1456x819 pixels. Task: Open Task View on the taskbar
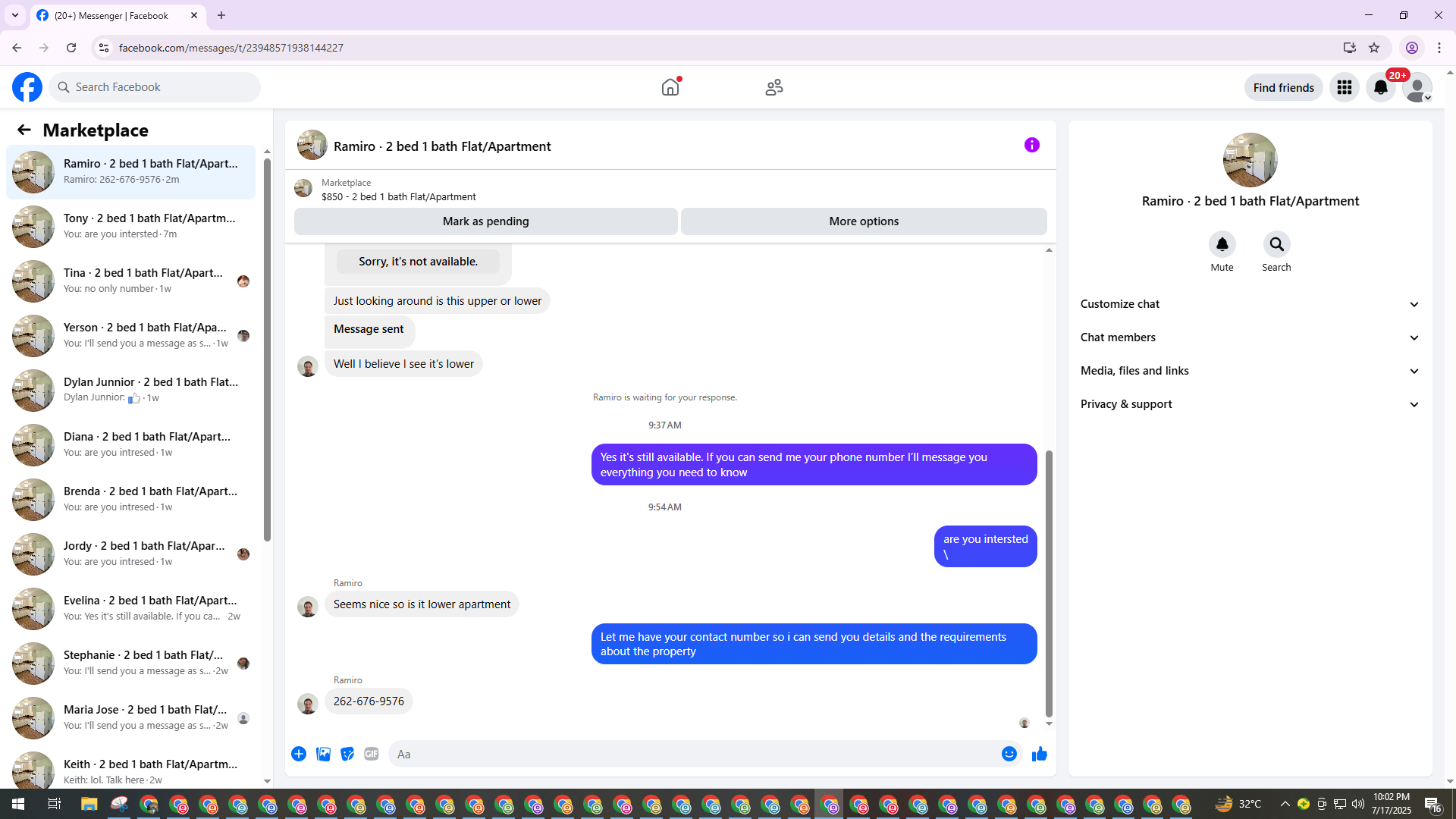pyautogui.click(x=54, y=804)
